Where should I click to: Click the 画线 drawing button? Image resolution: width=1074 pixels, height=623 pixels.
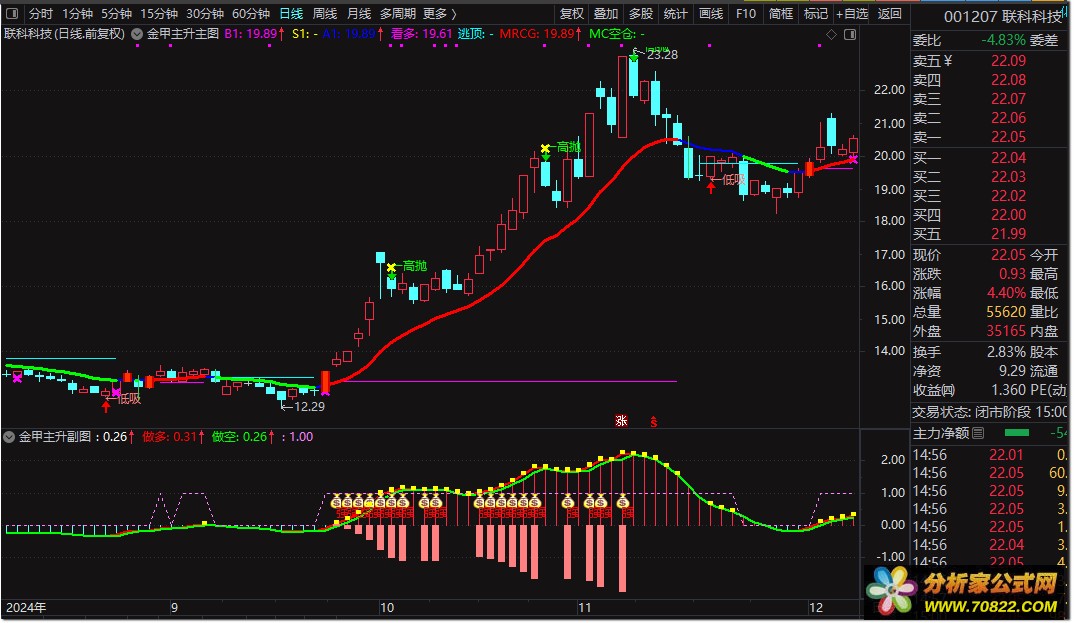coord(711,13)
